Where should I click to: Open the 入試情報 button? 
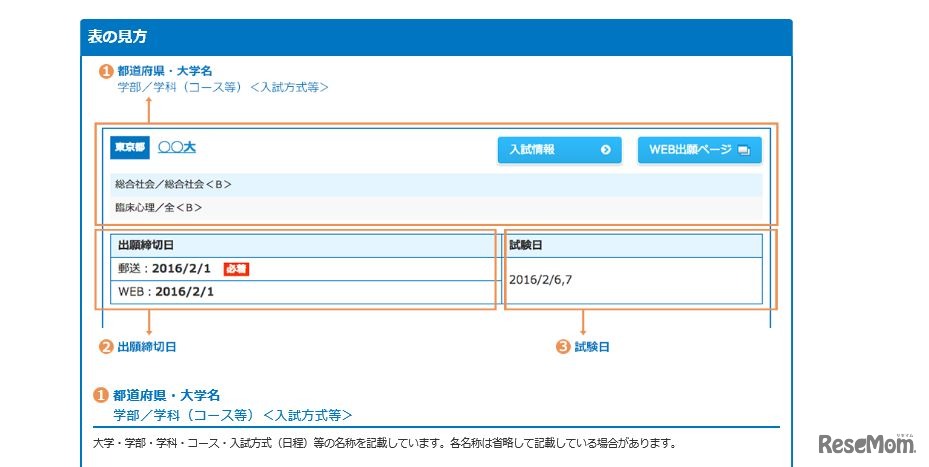point(559,150)
